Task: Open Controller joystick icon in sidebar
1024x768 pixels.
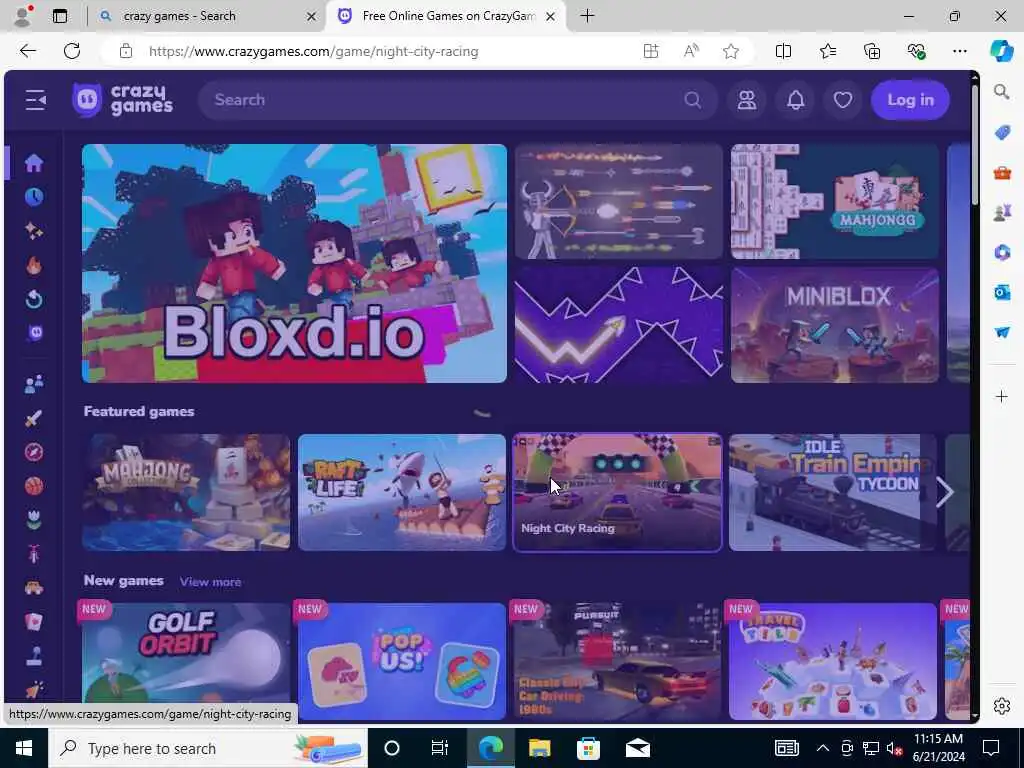Action: pos(34,656)
